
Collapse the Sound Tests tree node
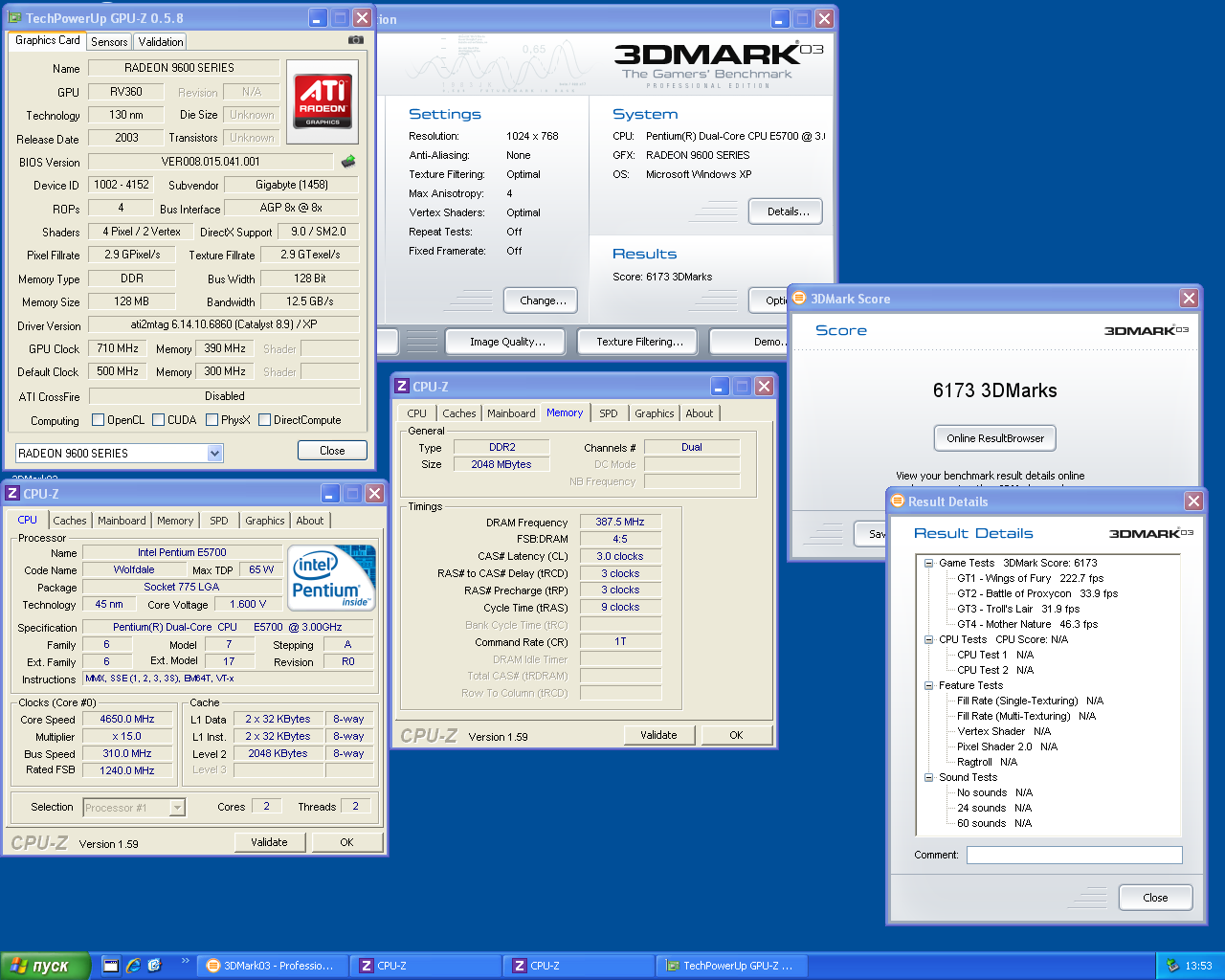tap(928, 777)
